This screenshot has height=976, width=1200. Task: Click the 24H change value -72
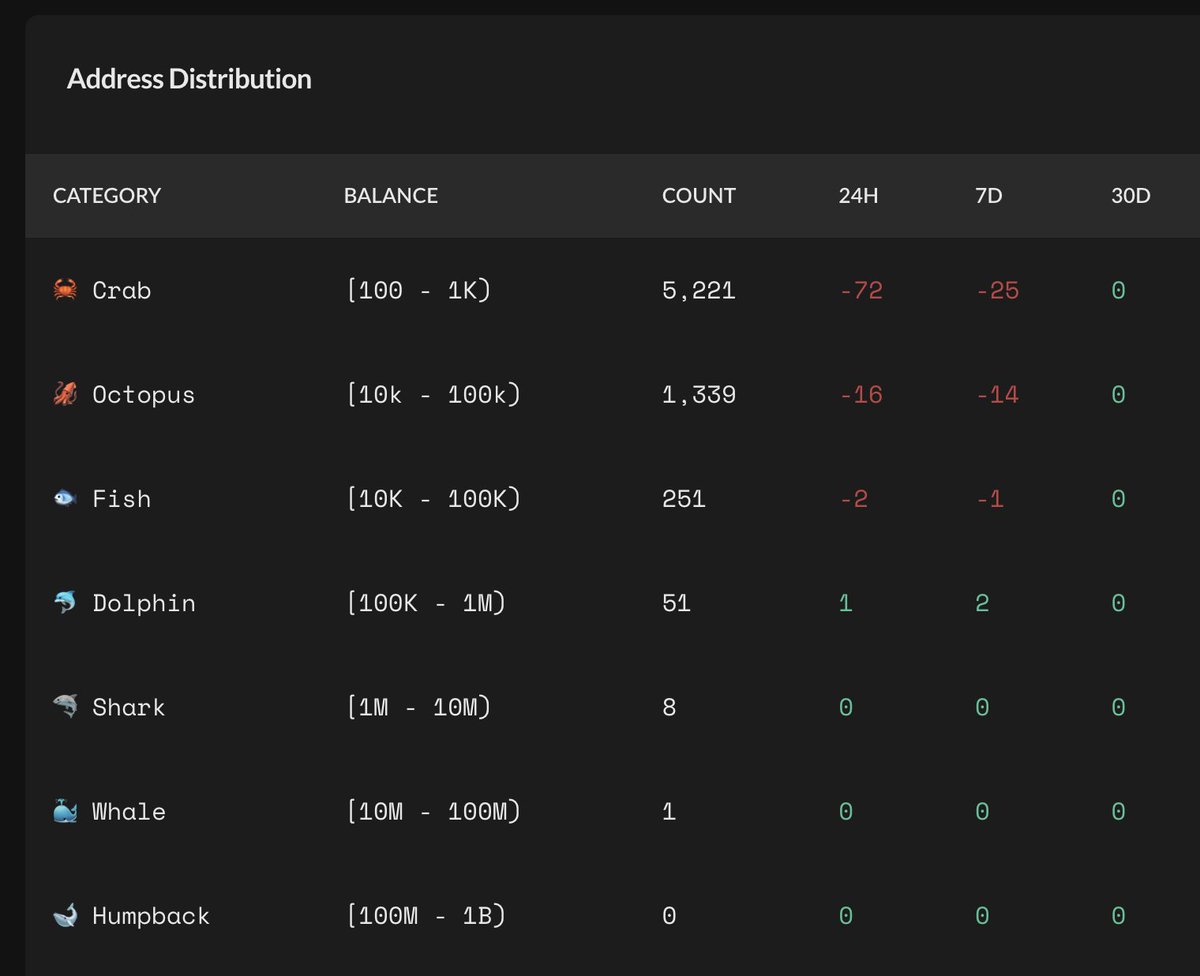(861, 291)
